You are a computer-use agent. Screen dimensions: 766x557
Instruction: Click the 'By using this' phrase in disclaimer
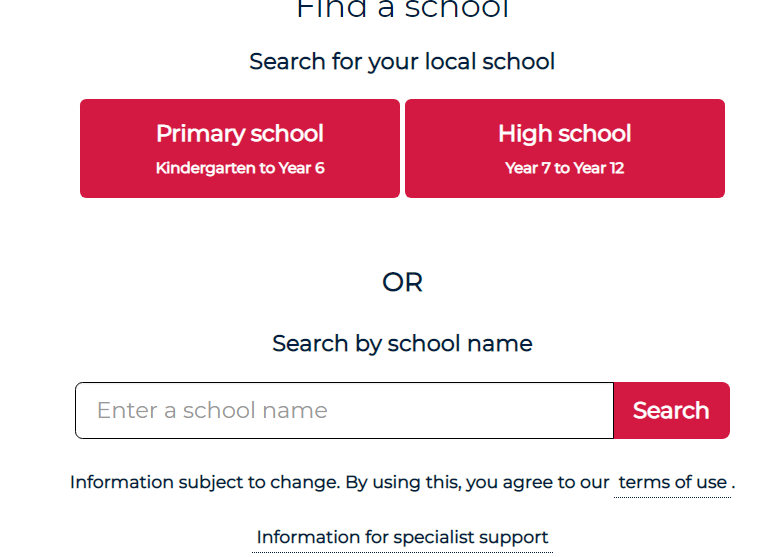click(403, 482)
